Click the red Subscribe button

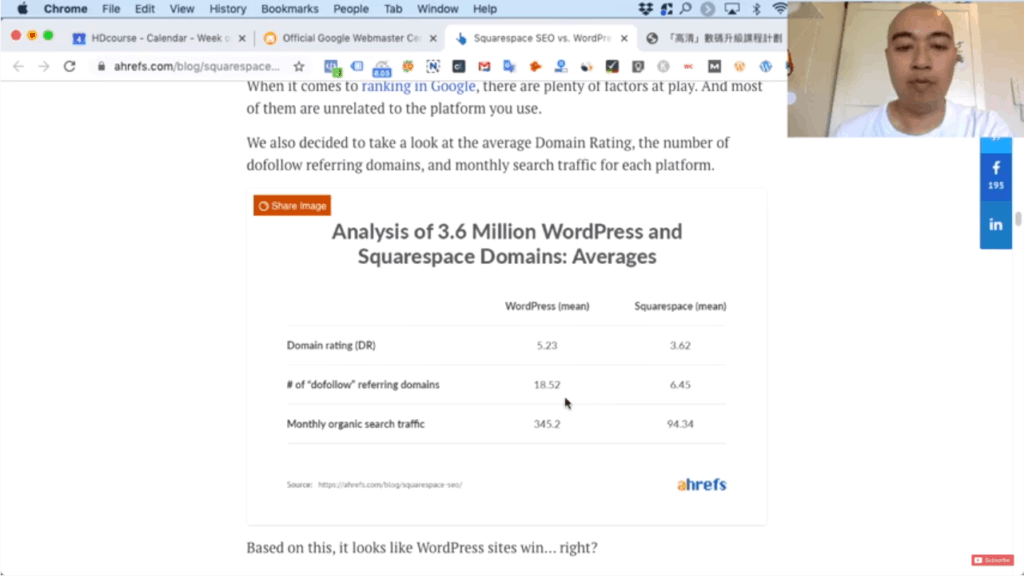coord(992,560)
